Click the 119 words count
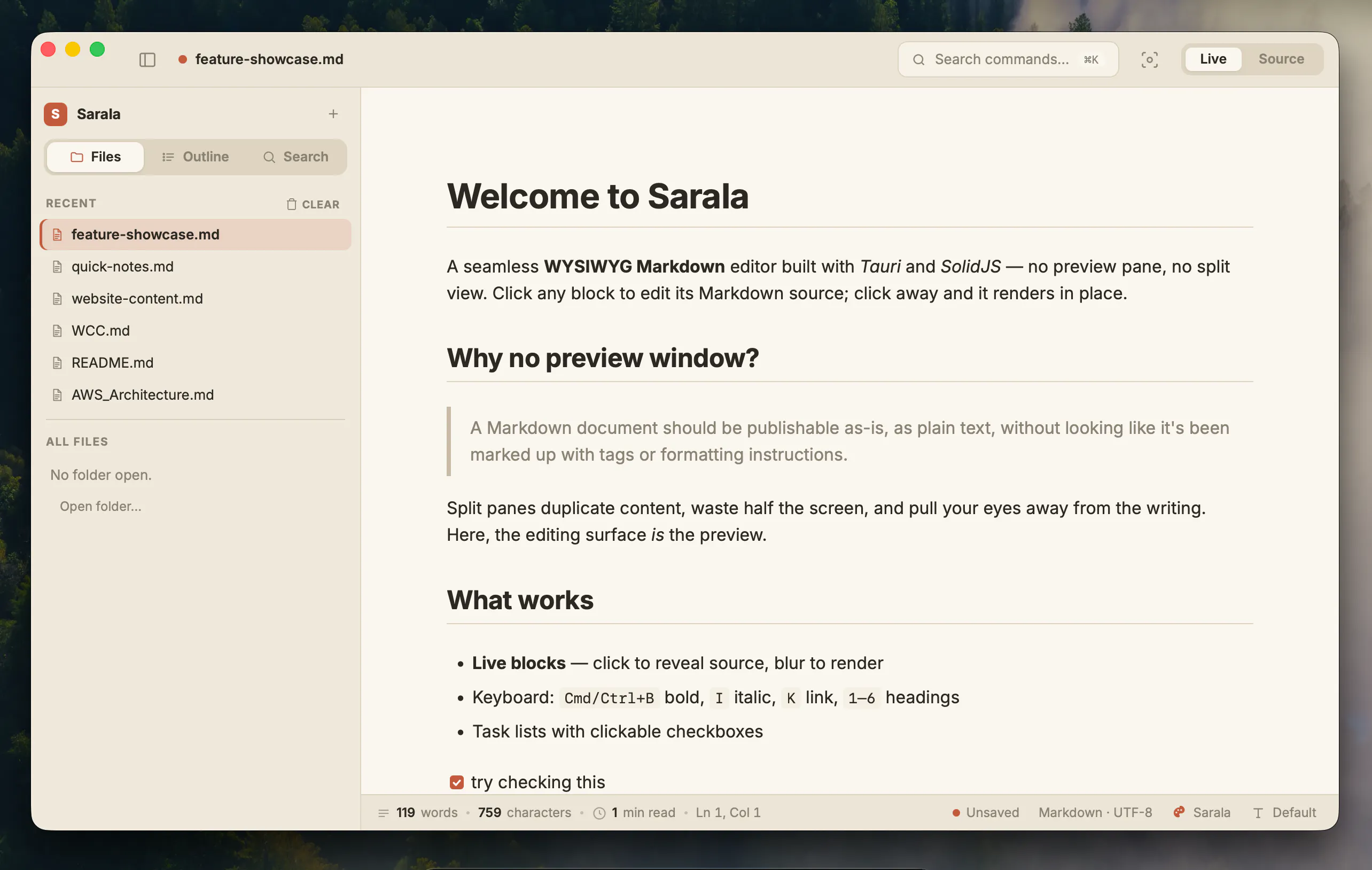Screen dimensions: 1372x870 click(427, 812)
